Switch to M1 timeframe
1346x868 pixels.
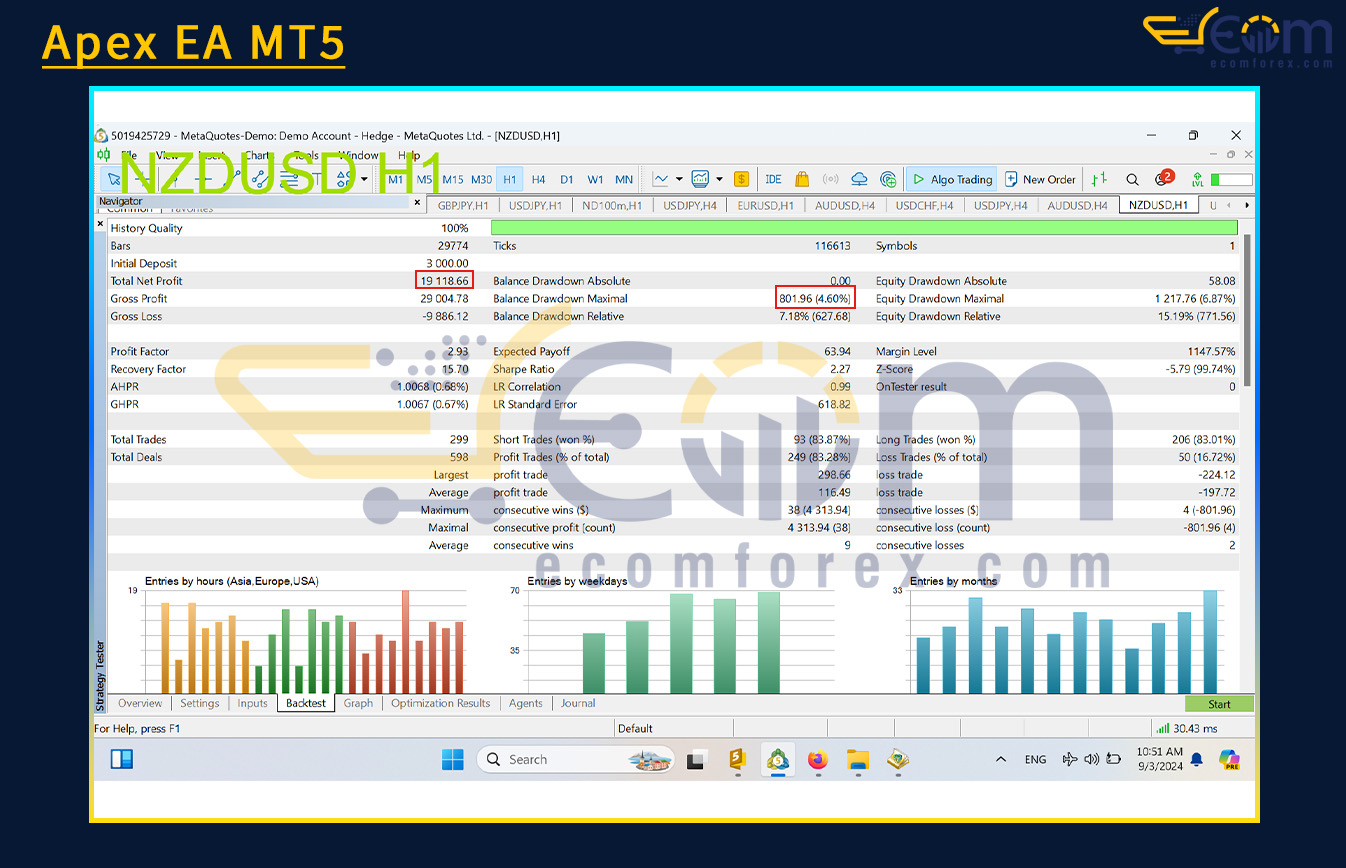pos(396,180)
